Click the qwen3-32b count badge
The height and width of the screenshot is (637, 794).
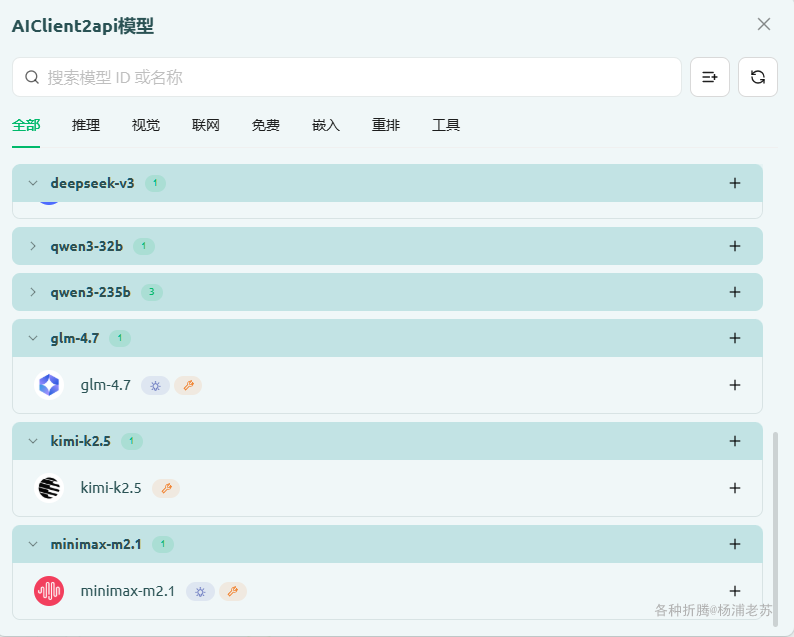[143, 246]
